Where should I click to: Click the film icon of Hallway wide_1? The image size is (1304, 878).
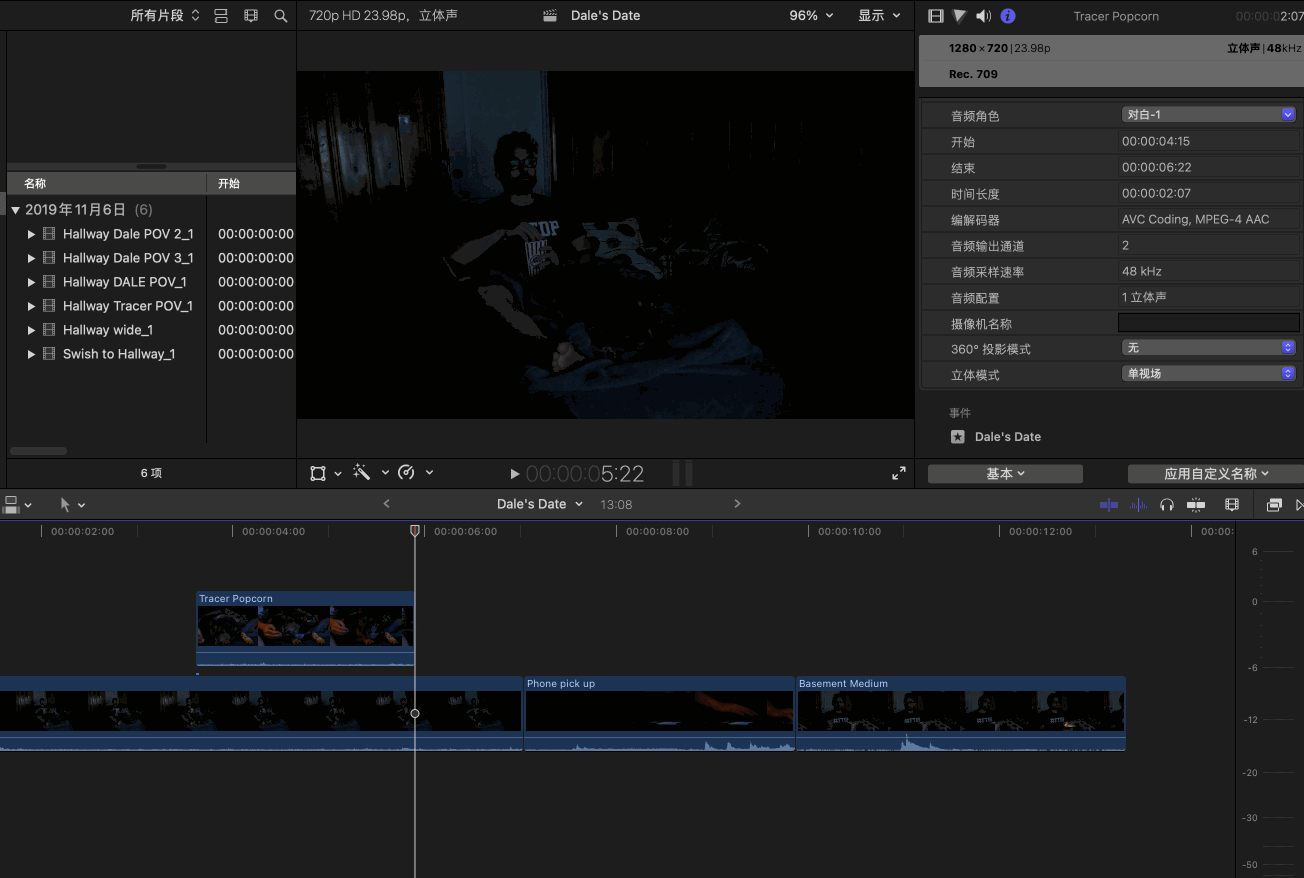(49, 330)
